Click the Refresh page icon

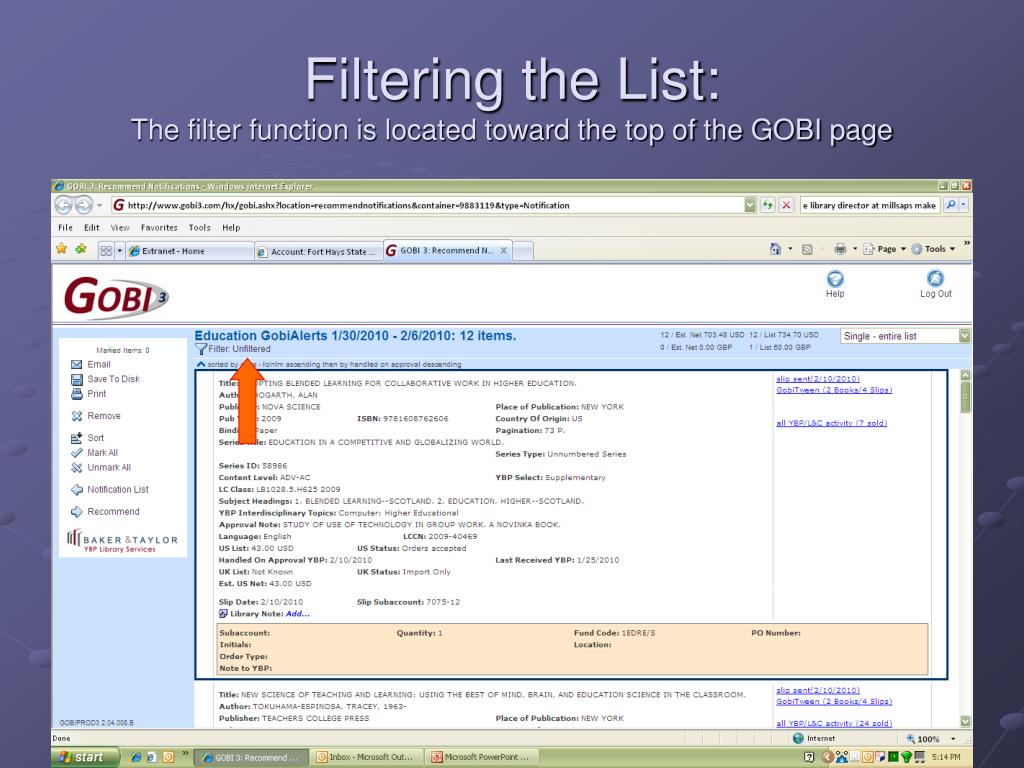[x=768, y=205]
